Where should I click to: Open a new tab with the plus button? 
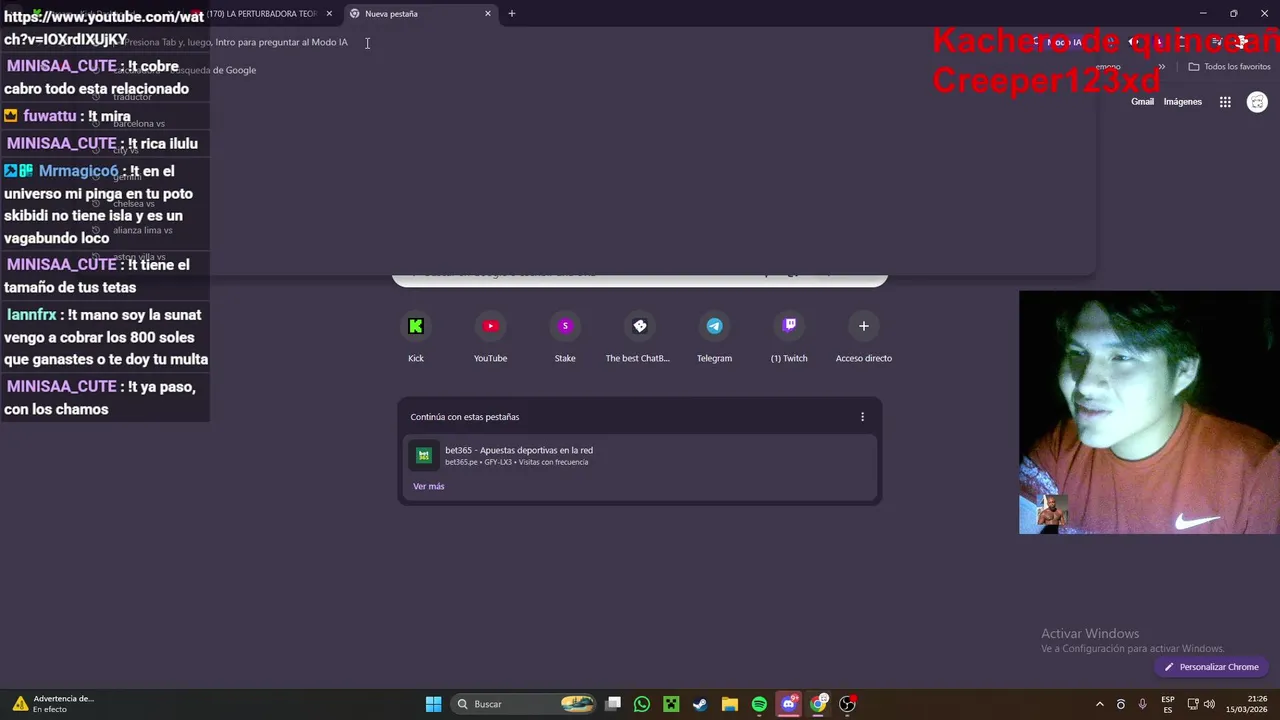[512, 14]
